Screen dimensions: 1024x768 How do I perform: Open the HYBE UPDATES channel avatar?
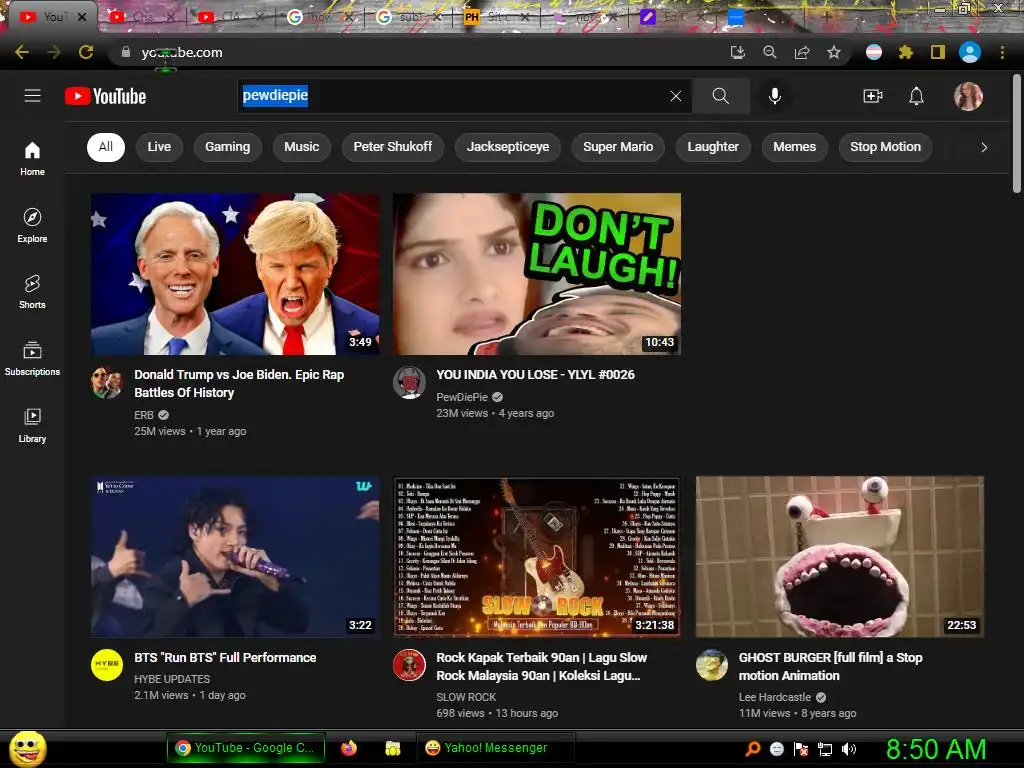point(106,665)
